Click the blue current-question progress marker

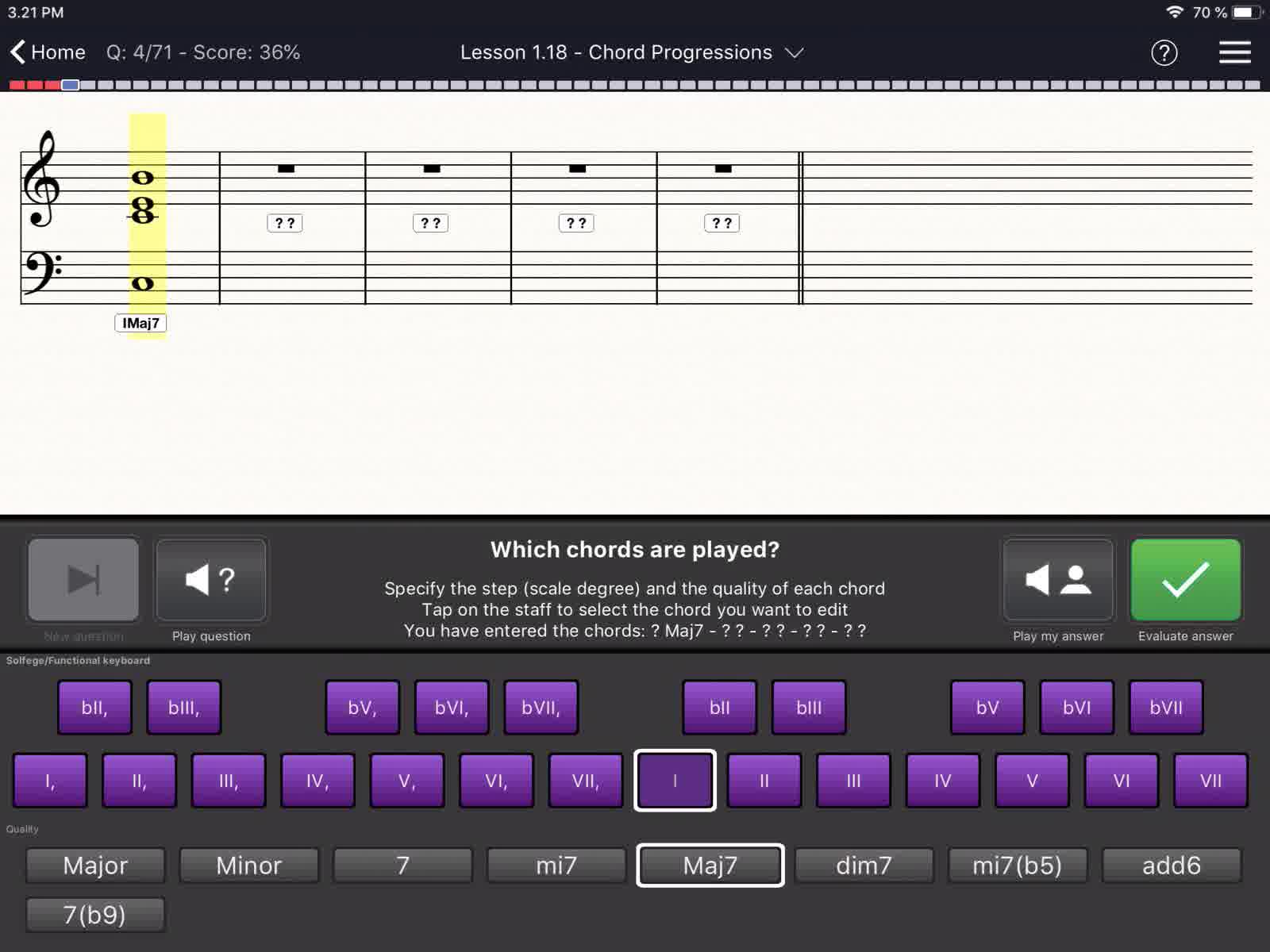tap(70, 85)
